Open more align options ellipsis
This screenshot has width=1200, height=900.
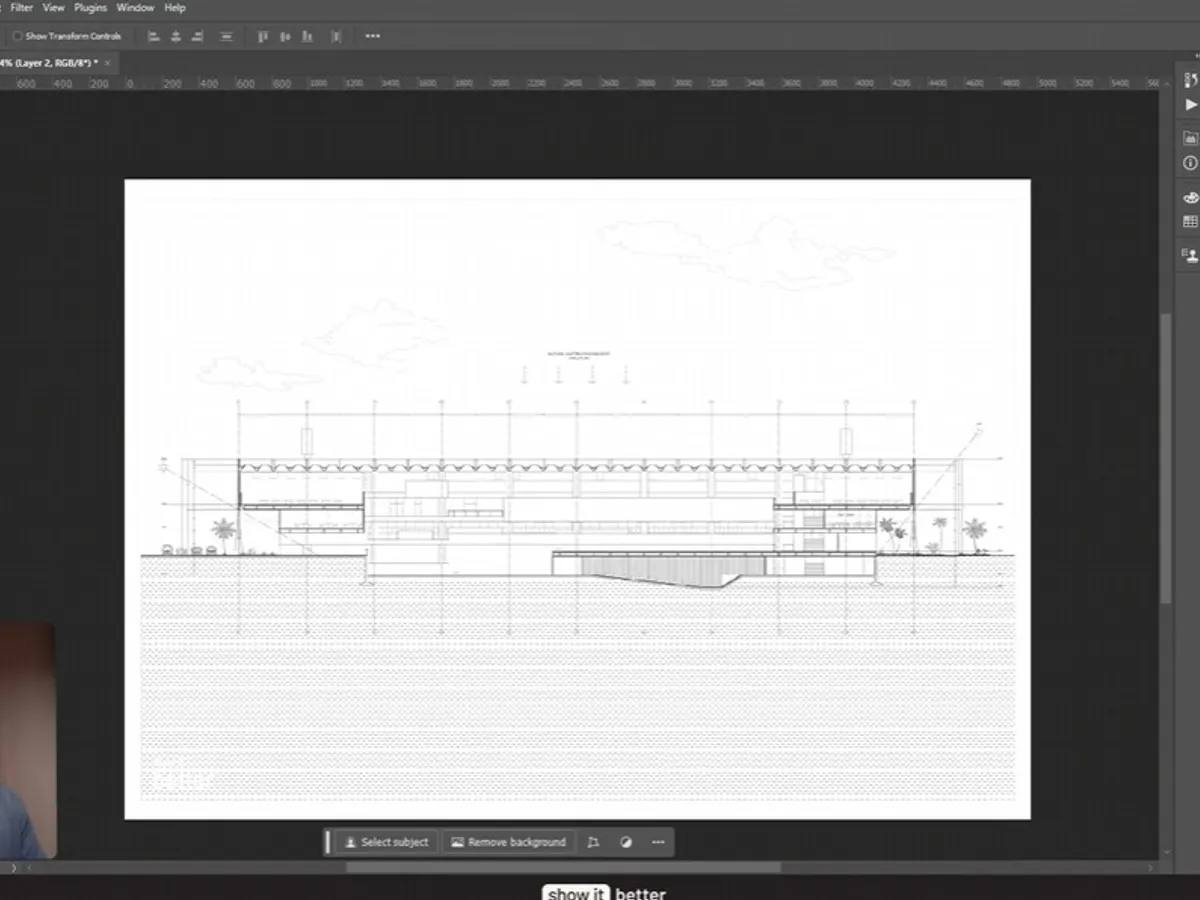click(x=373, y=36)
